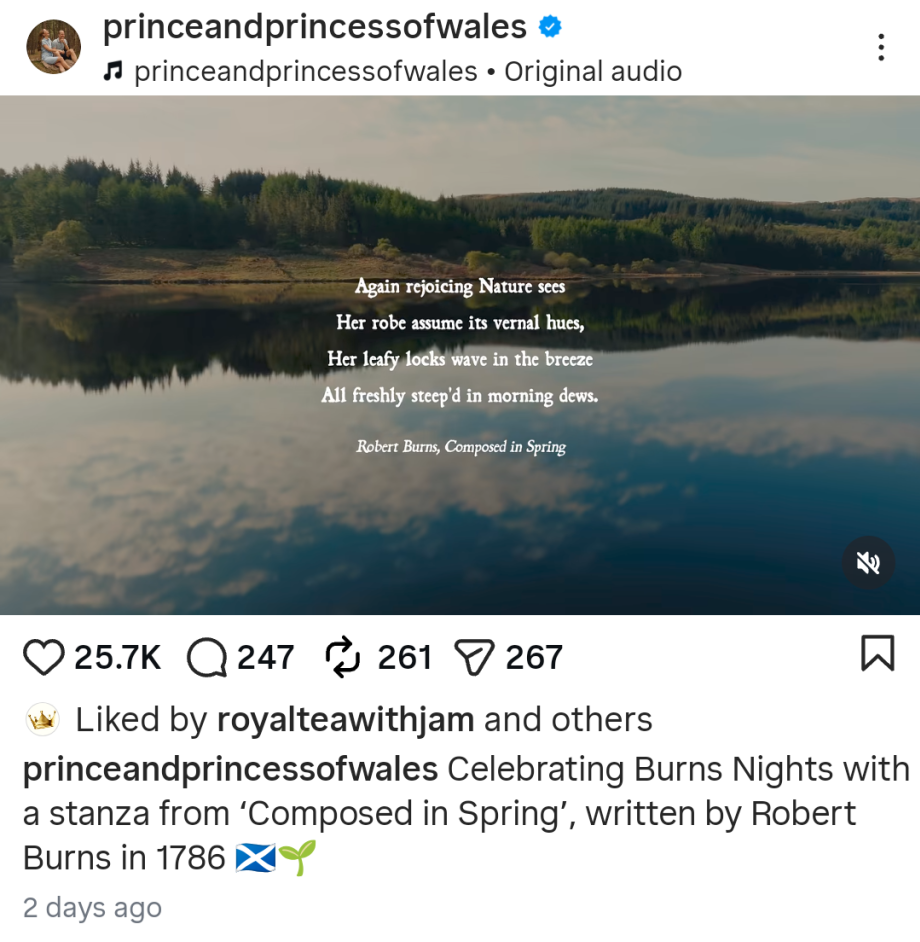The height and width of the screenshot is (942, 920).
Task: Click the music note audio icon
Action: click(113, 72)
